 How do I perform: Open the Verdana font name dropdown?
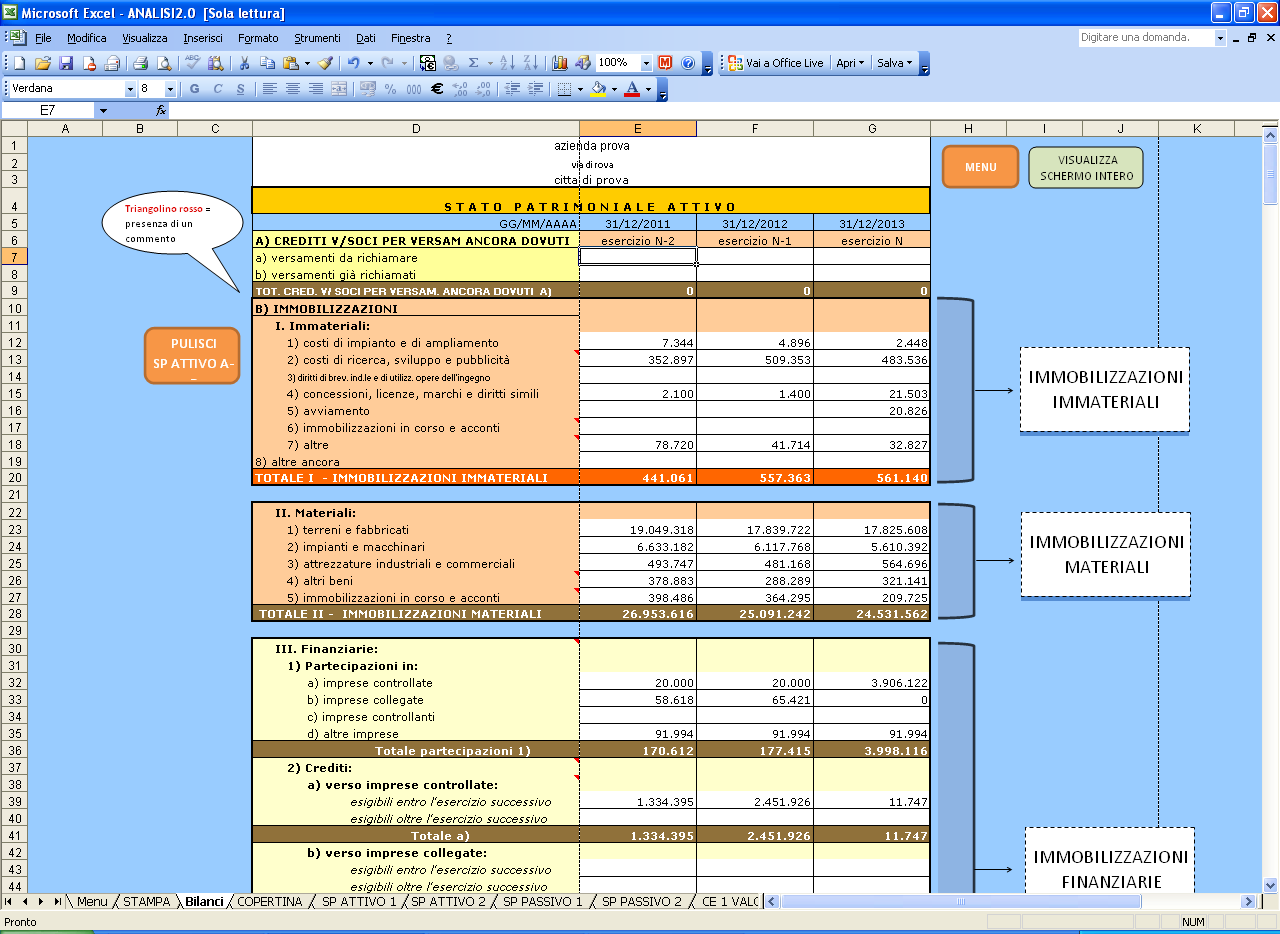coord(130,89)
